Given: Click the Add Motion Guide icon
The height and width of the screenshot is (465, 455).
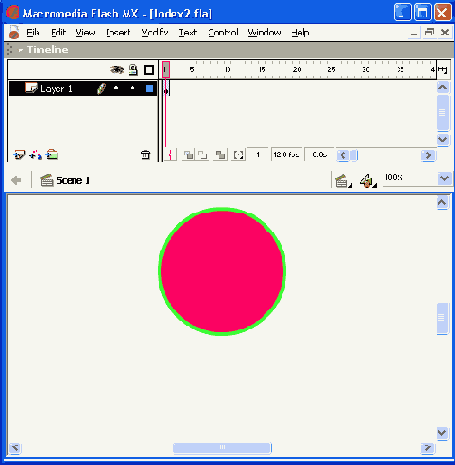Looking at the screenshot, I should [36, 155].
